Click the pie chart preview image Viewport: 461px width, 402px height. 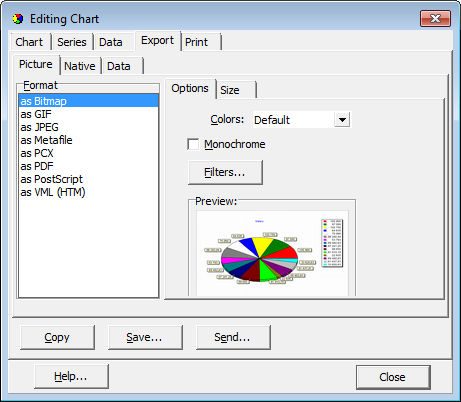coord(272,253)
